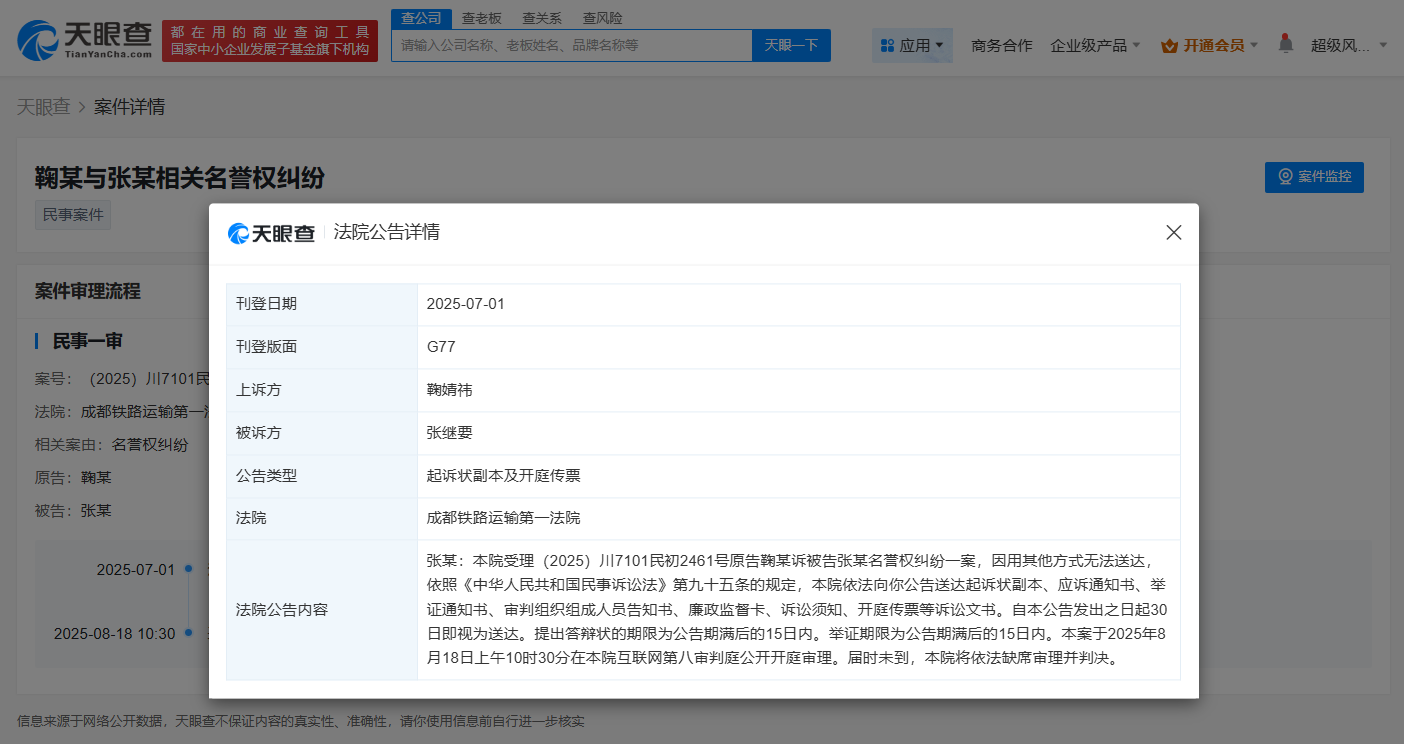Click the notification bell icon
The width and height of the screenshot is (1404, 744).
click(x=1286, y=45)
